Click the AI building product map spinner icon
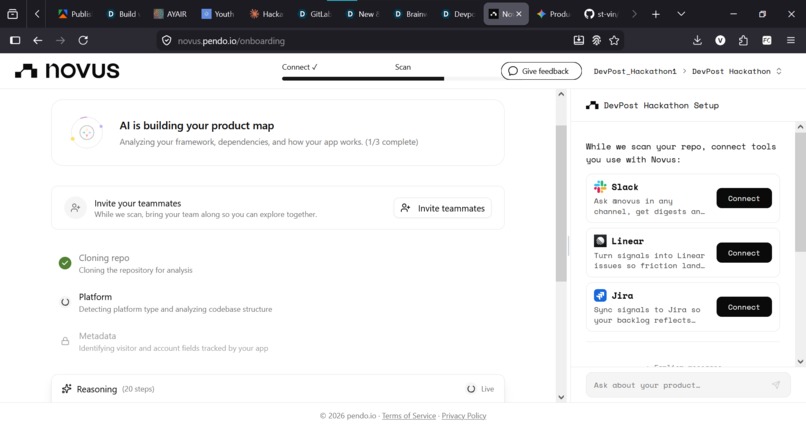This screenshot has width=806, height=428. [87, 133]
